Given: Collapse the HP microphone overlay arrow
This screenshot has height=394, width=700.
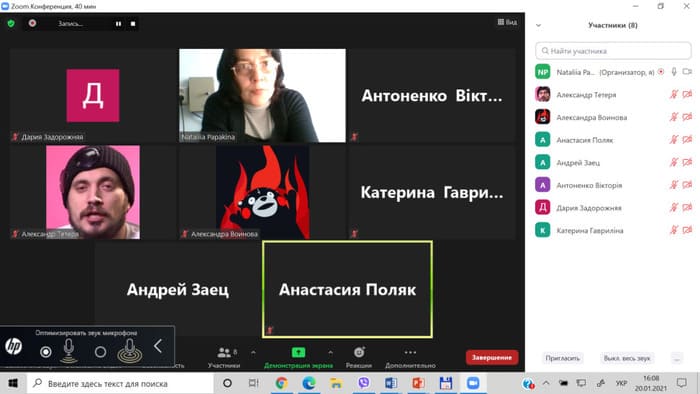Looking at the screenshot, I should [158, 346].
